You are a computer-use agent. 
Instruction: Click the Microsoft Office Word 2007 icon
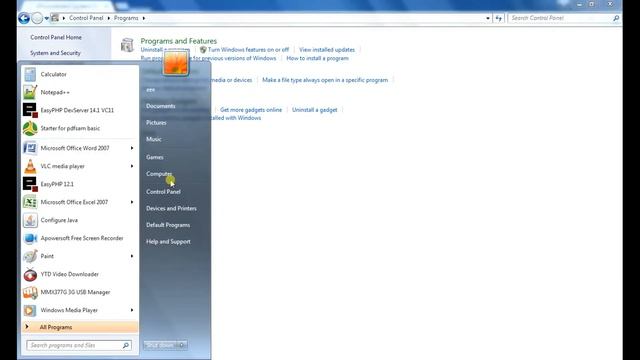30,148
